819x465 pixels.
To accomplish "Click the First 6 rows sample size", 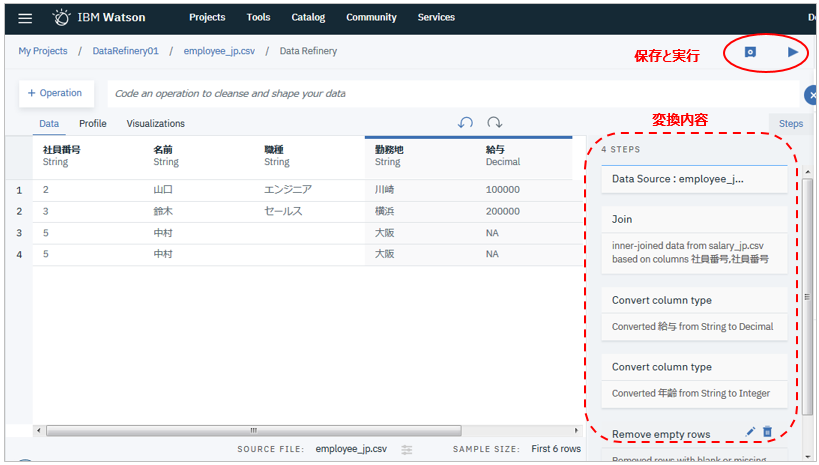I will (556, 449).
